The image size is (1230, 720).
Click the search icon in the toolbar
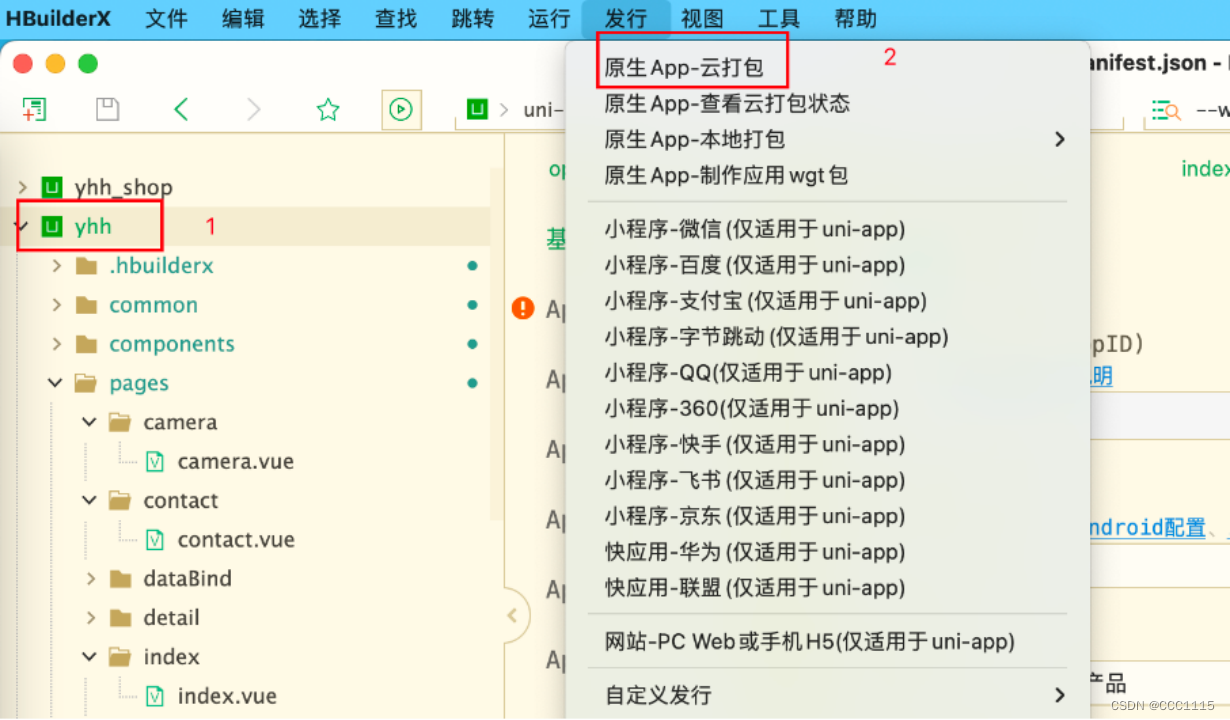point(1166,110)
